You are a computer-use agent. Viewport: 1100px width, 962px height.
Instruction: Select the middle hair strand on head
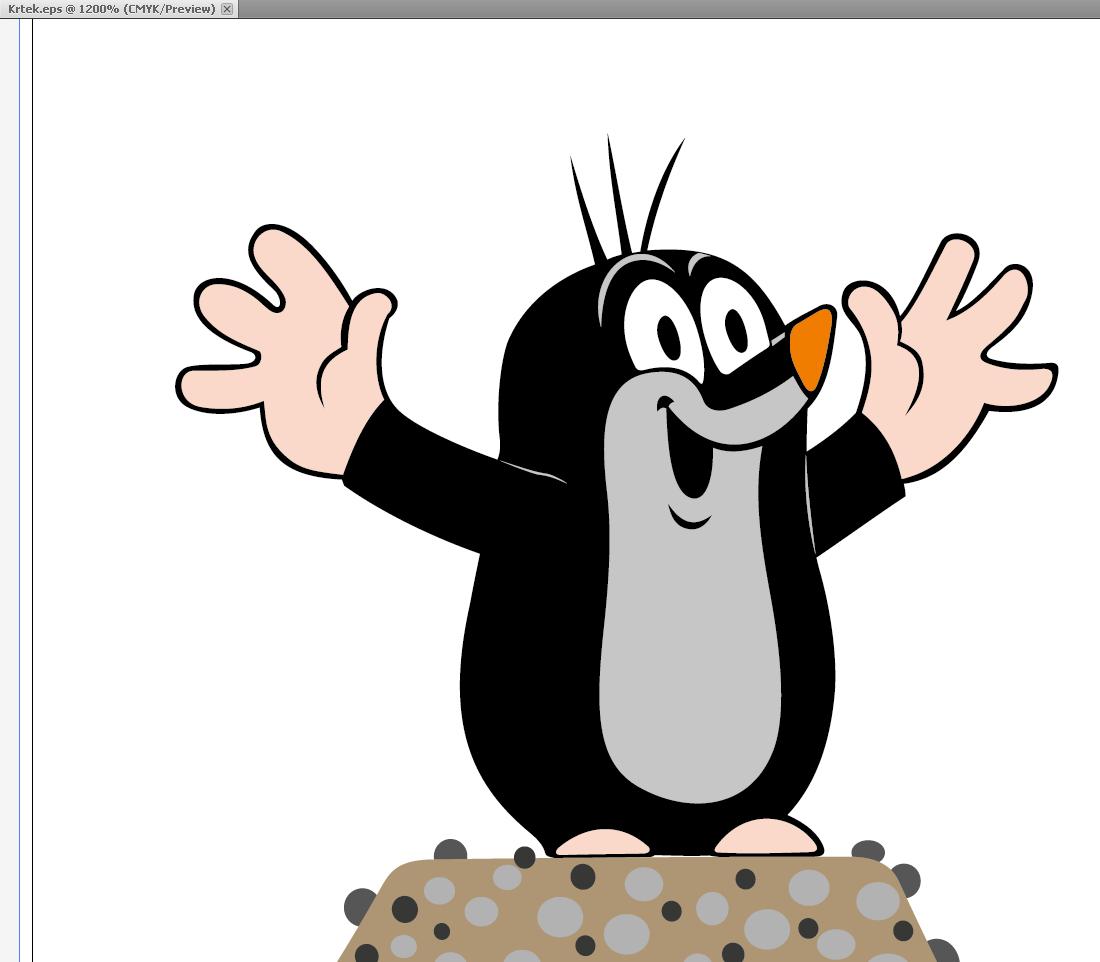point(618,200)
